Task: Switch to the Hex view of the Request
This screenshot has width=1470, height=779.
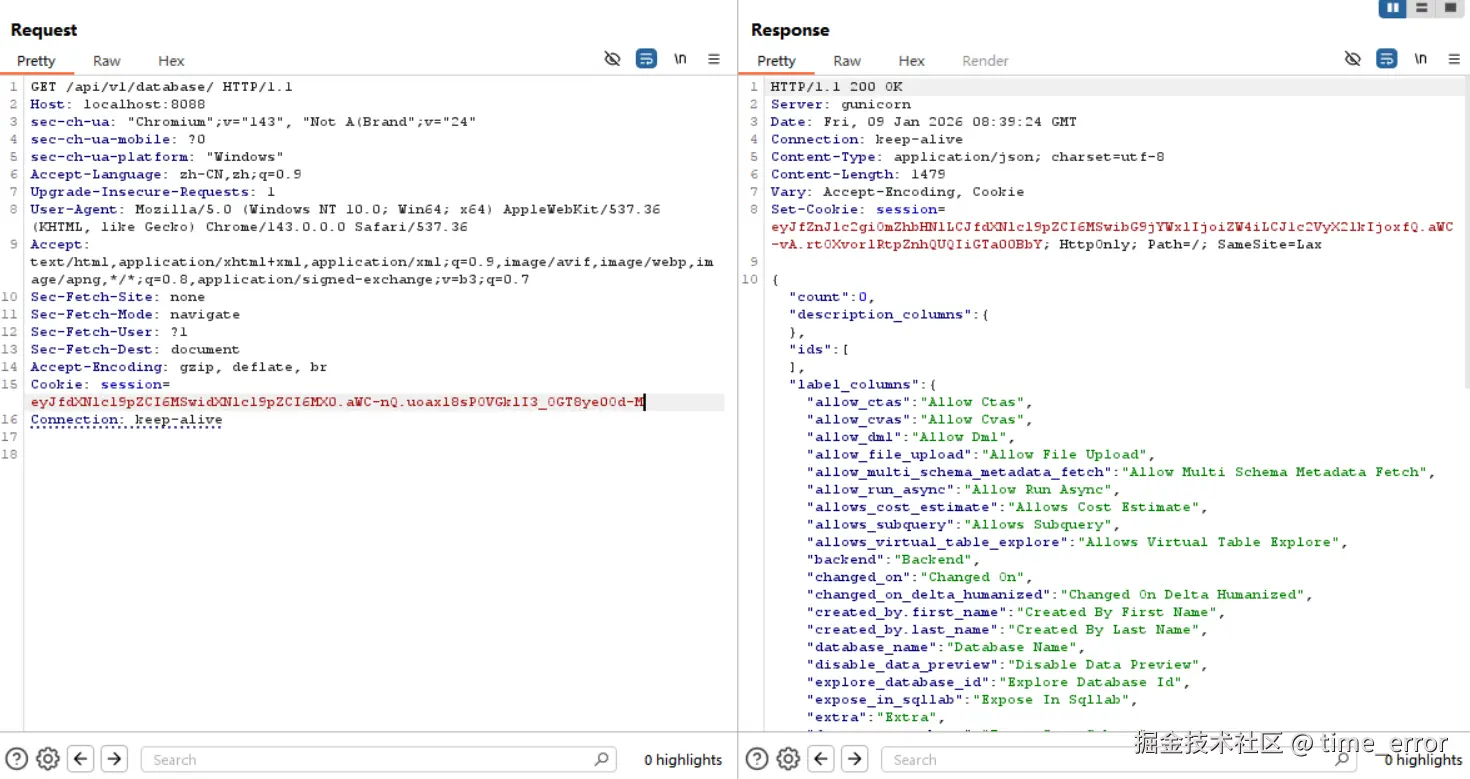Action: coord(171,60)
